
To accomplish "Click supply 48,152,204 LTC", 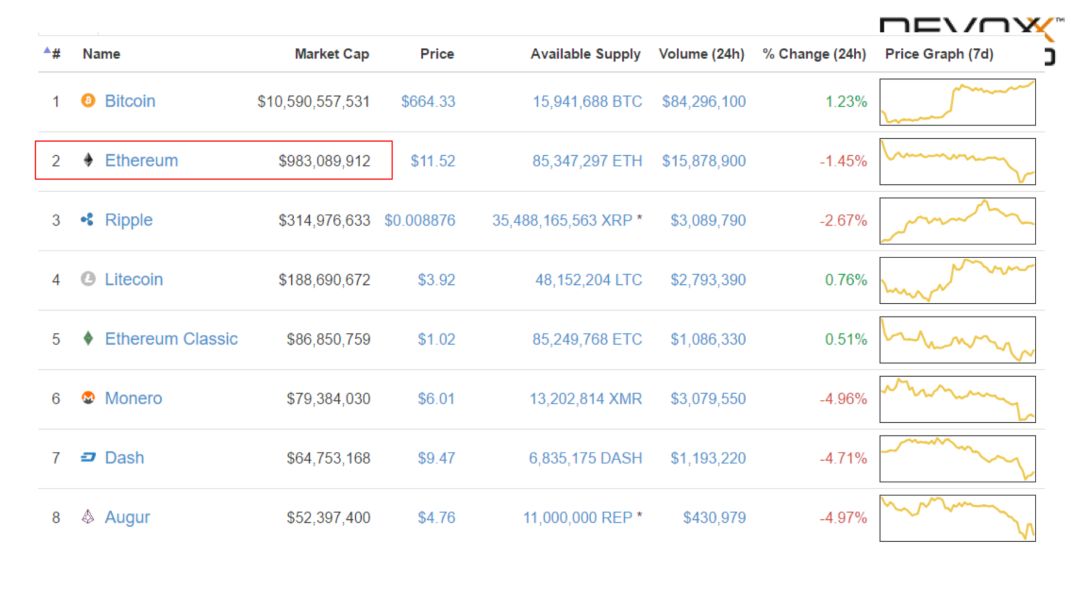I will click(x=589, y=280).
